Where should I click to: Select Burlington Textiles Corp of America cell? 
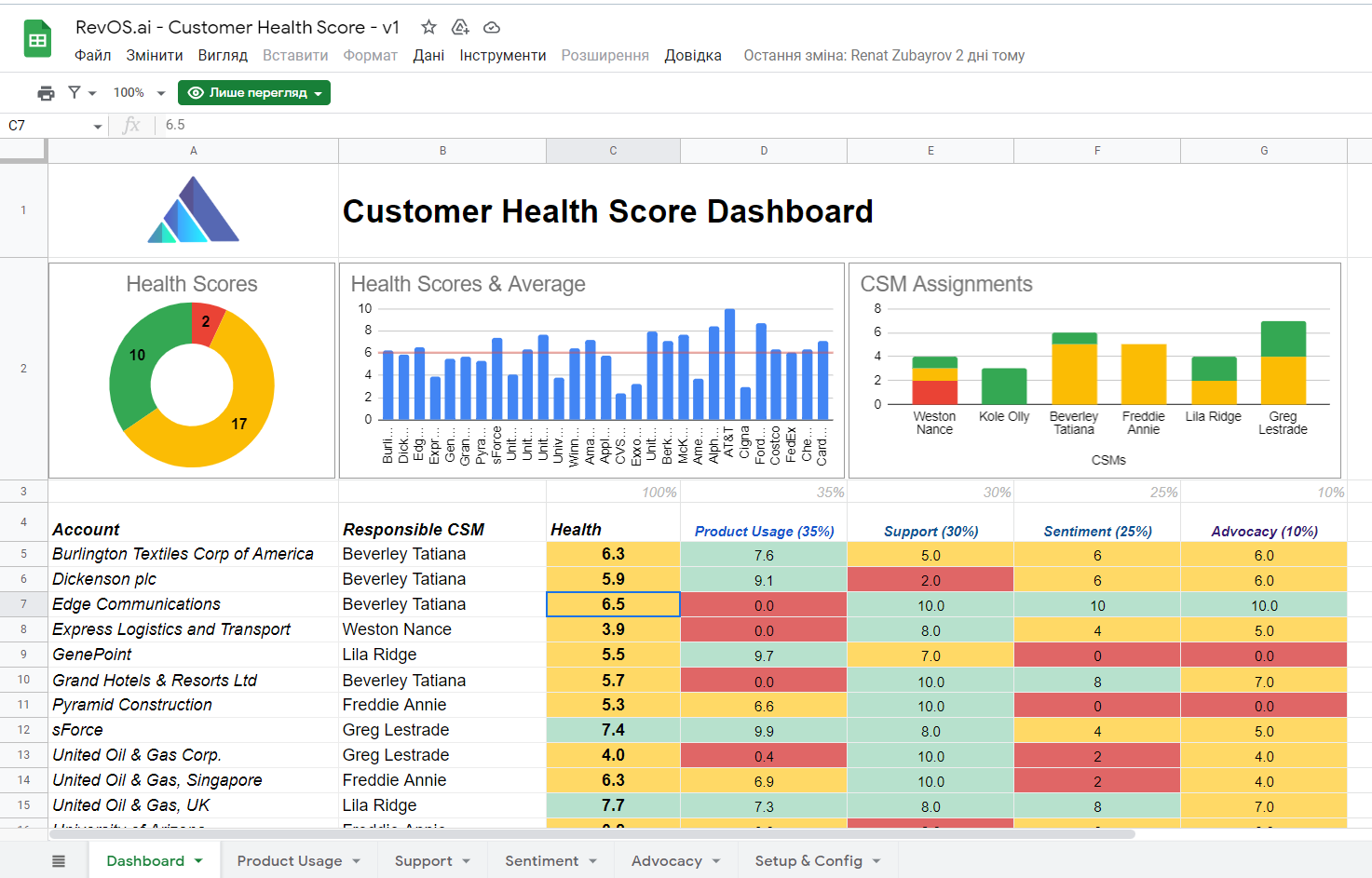[x=194, y=554]
